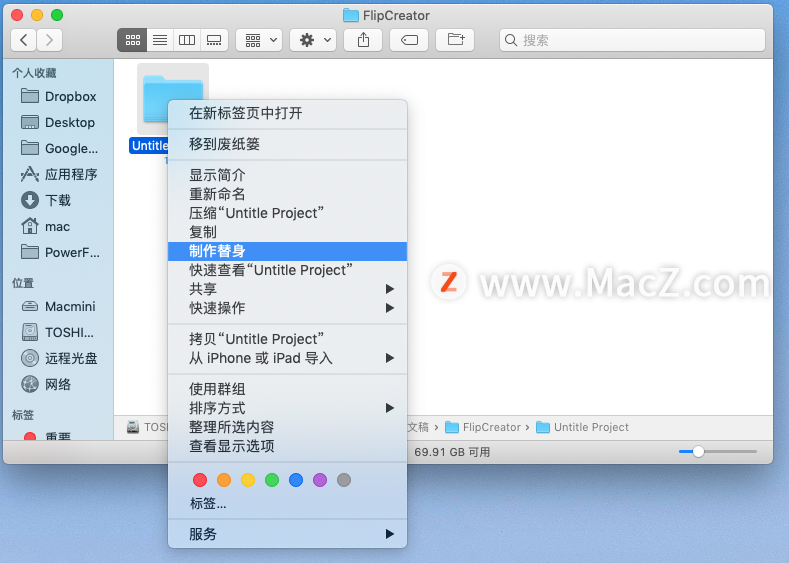Apply the orange tag color
The width and height of the screenshot is (789, 563).
pyautogui.click(x=224, y=480)
